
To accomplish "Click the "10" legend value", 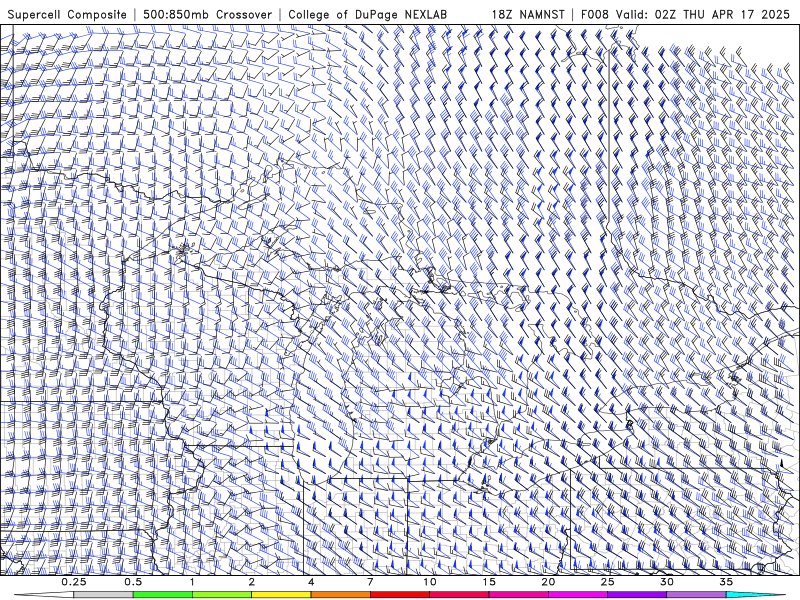I will pyautogui.click(x=430, y=582).
